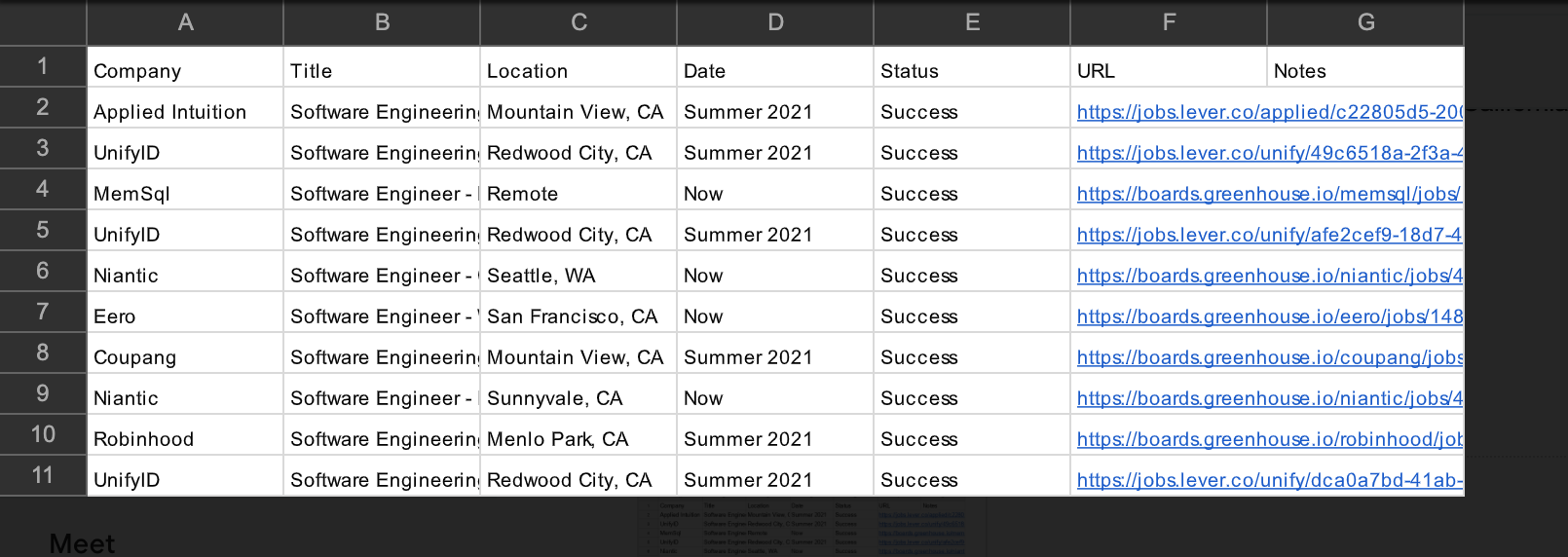
Task: Open the MemSql greenhouse job link
Action: click(x=1268, y=194)
